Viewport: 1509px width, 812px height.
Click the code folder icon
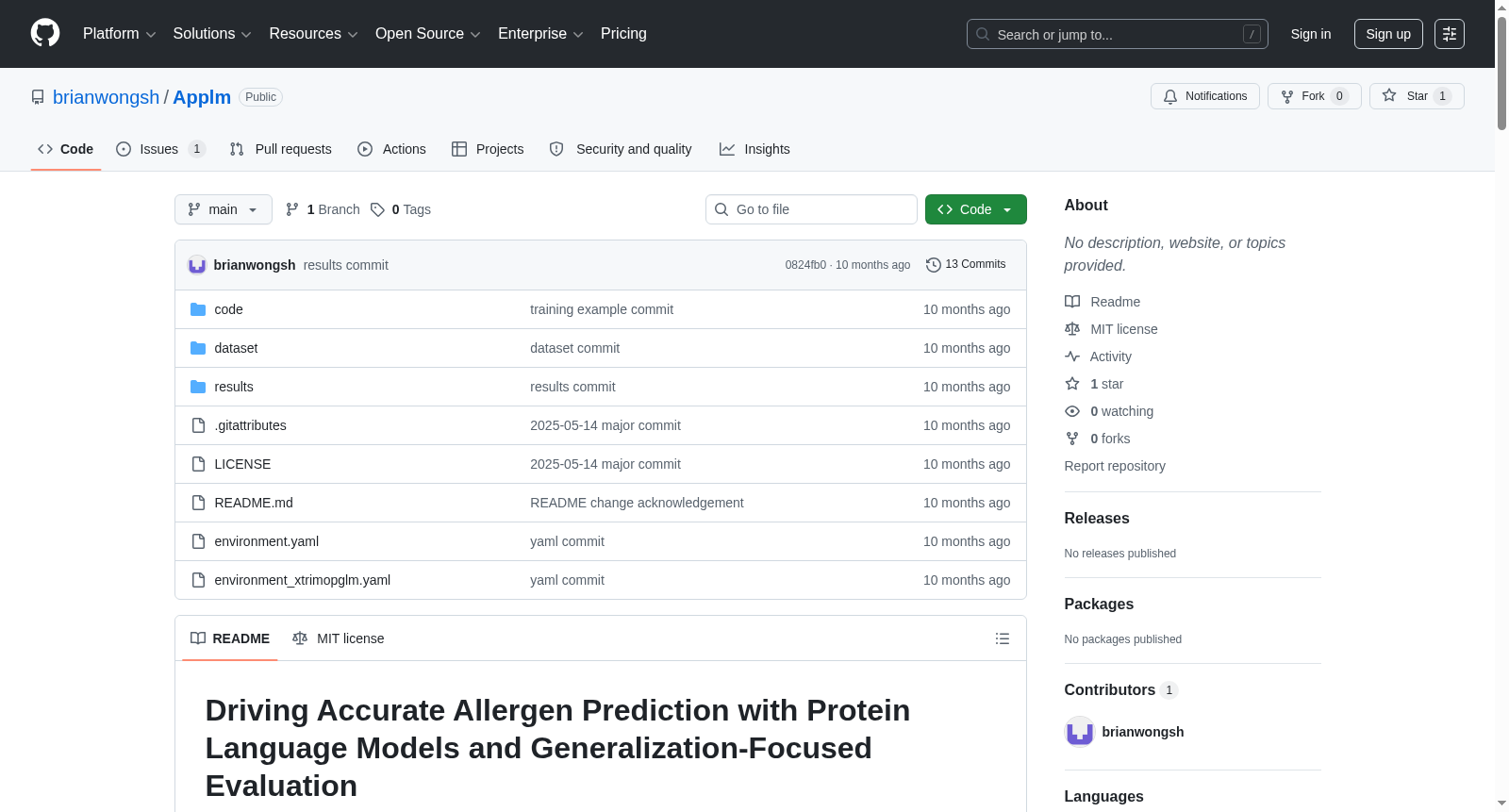[x=198, y=309]
